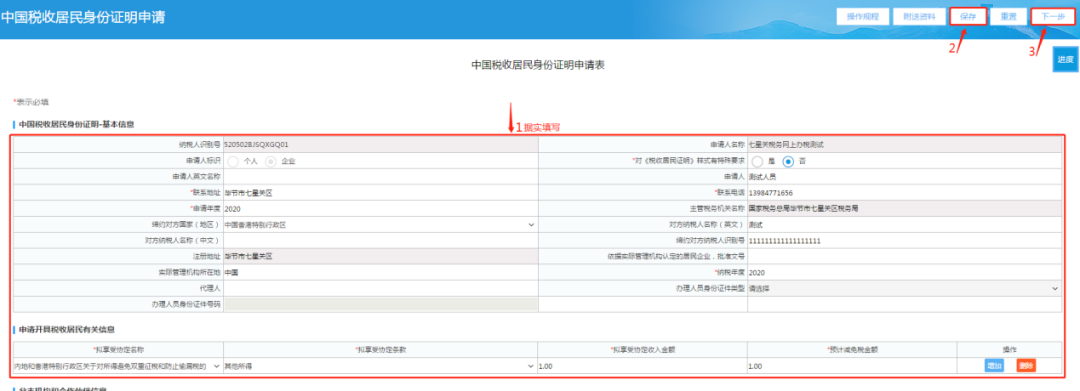
Task: Click the 联系地址 input field
Action: [x=380, y=193]
